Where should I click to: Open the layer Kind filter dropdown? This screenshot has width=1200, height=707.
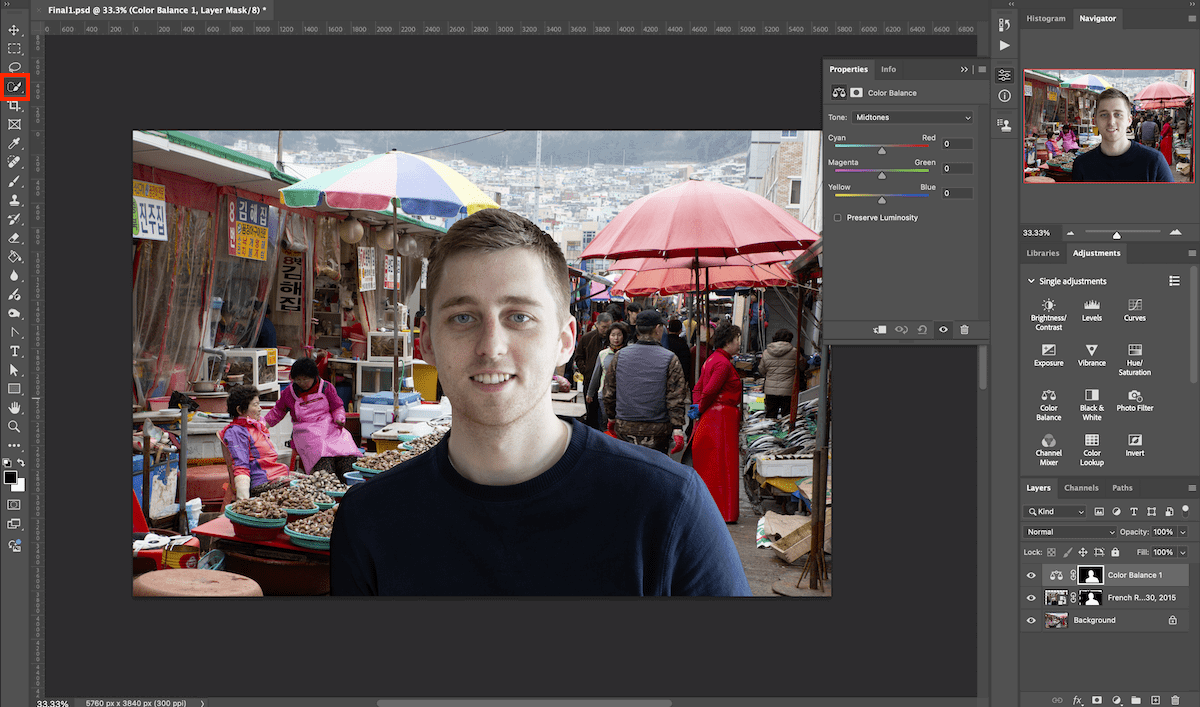(1055, 511)
